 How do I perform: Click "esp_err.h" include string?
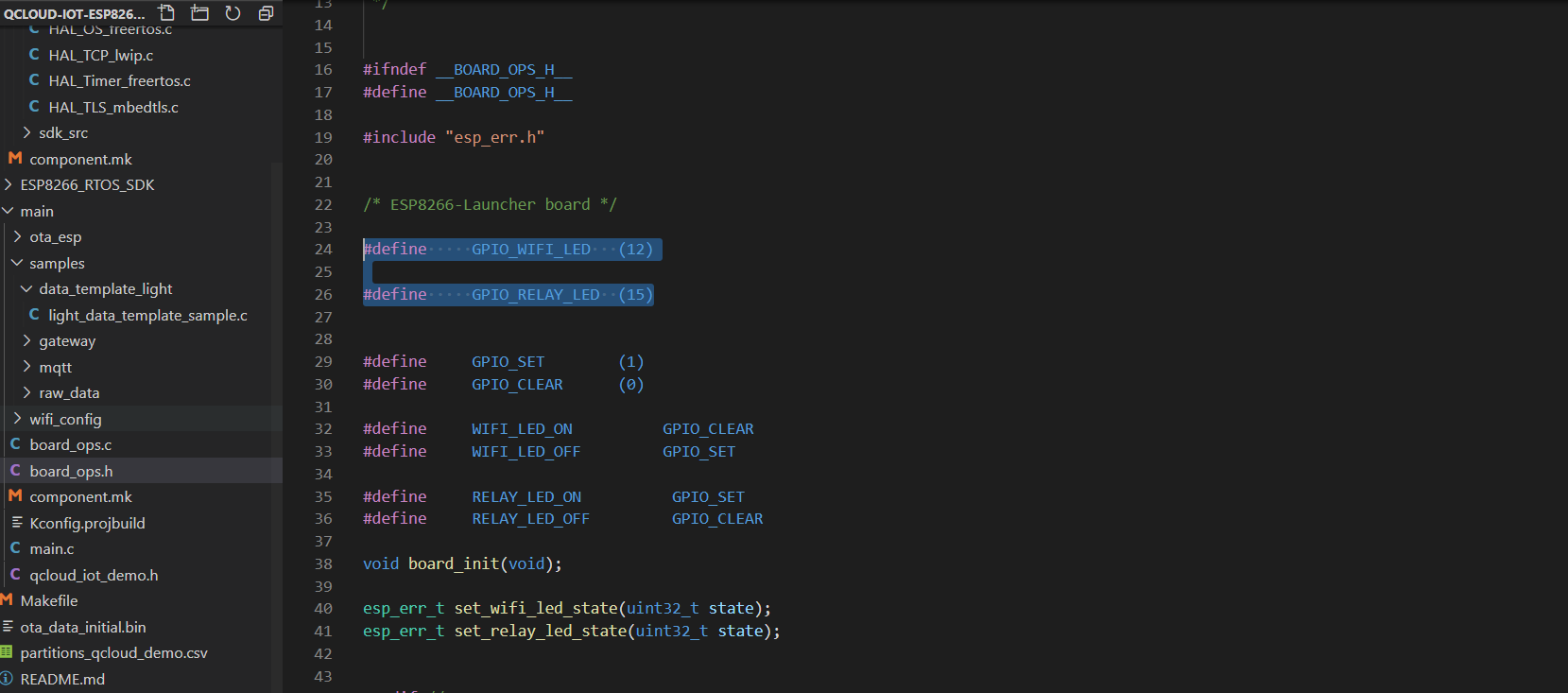coord(495,137)
